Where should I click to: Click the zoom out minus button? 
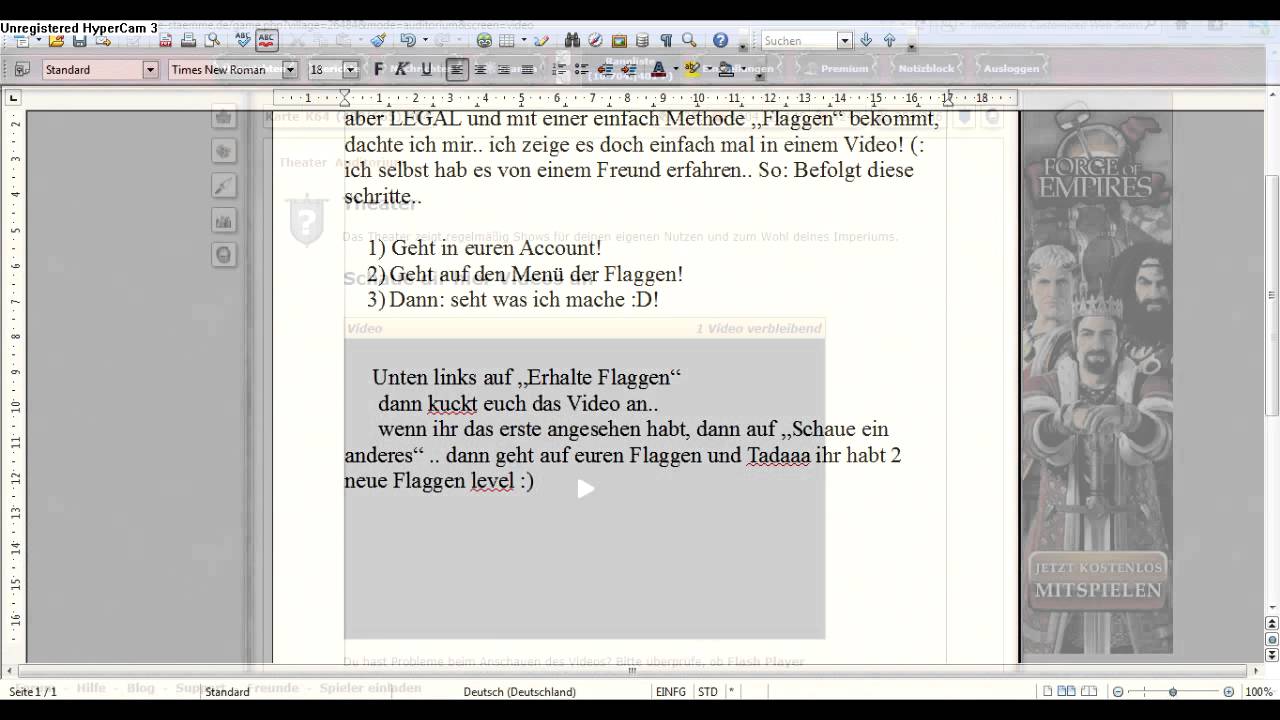pos(1118,692)
